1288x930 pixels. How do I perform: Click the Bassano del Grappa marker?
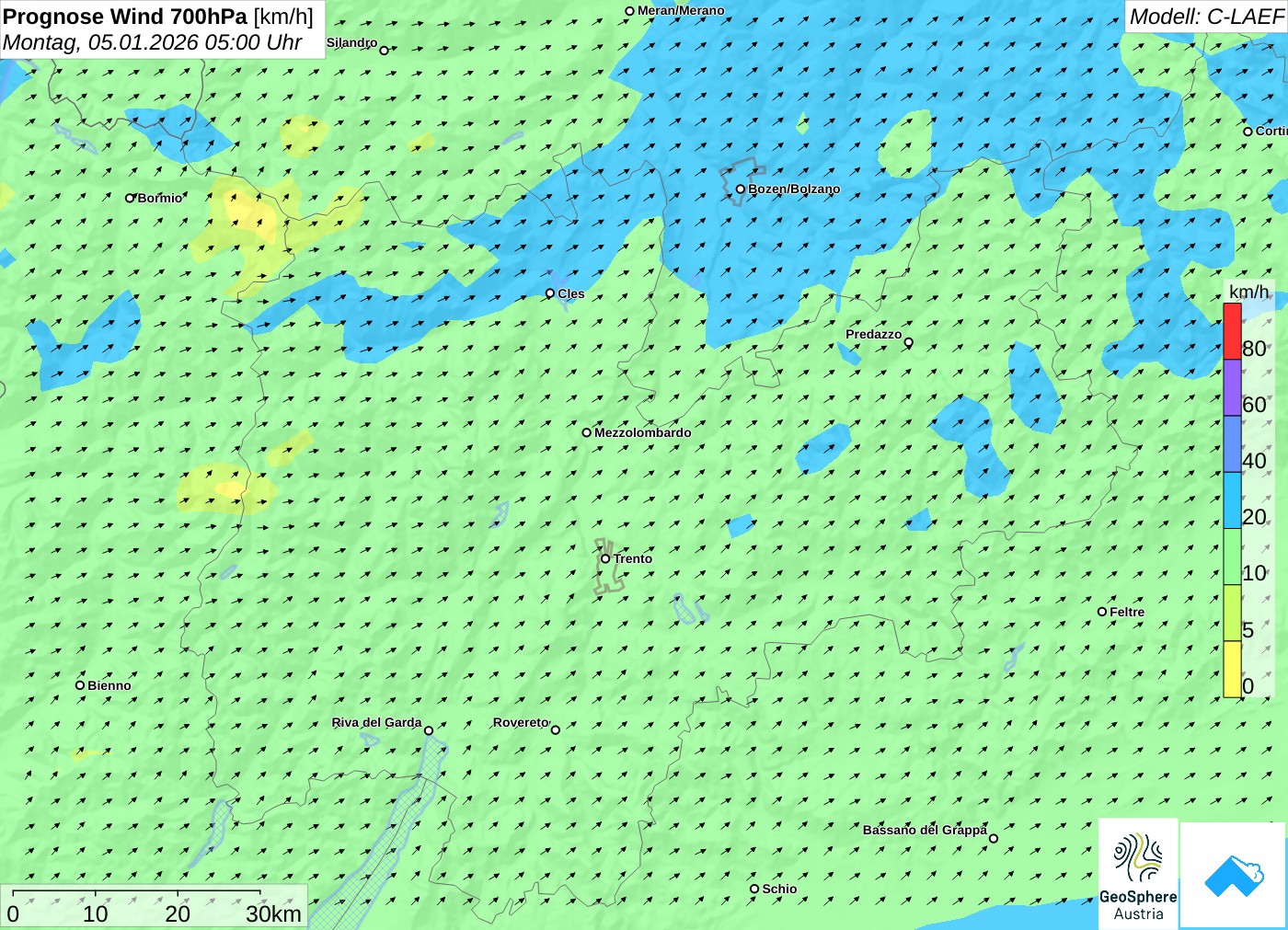click(x=993, y=838)
